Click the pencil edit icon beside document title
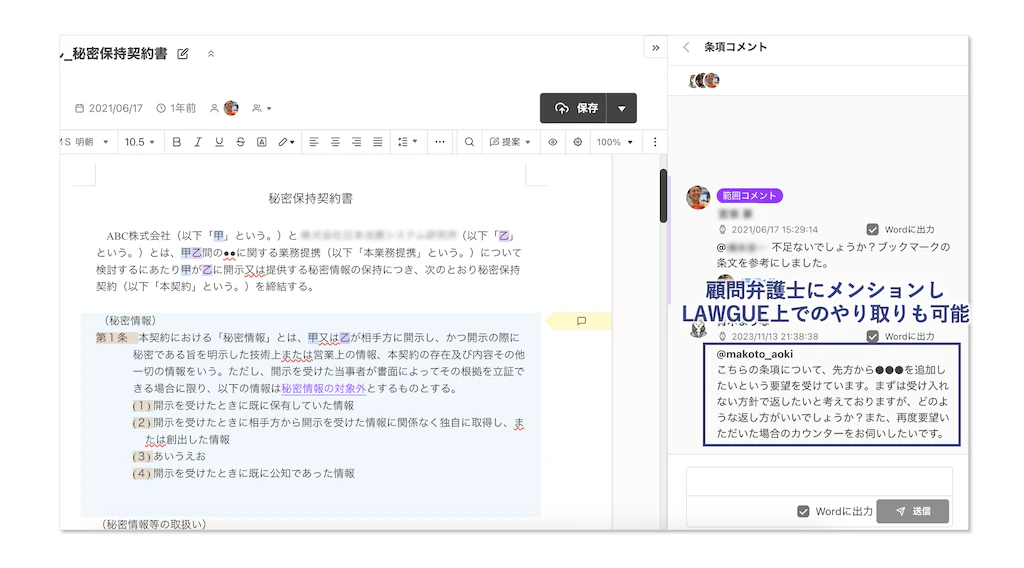This screenshot has height=568, width=1024. click(x=183, y=54)
